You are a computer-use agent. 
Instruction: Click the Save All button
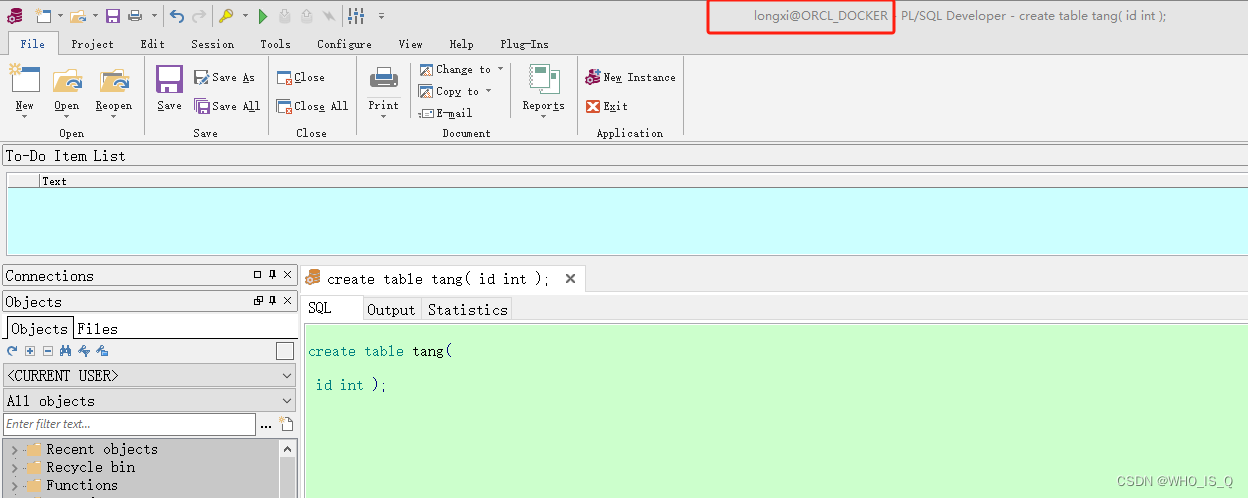pyautogui.click(x=227, y=106)
